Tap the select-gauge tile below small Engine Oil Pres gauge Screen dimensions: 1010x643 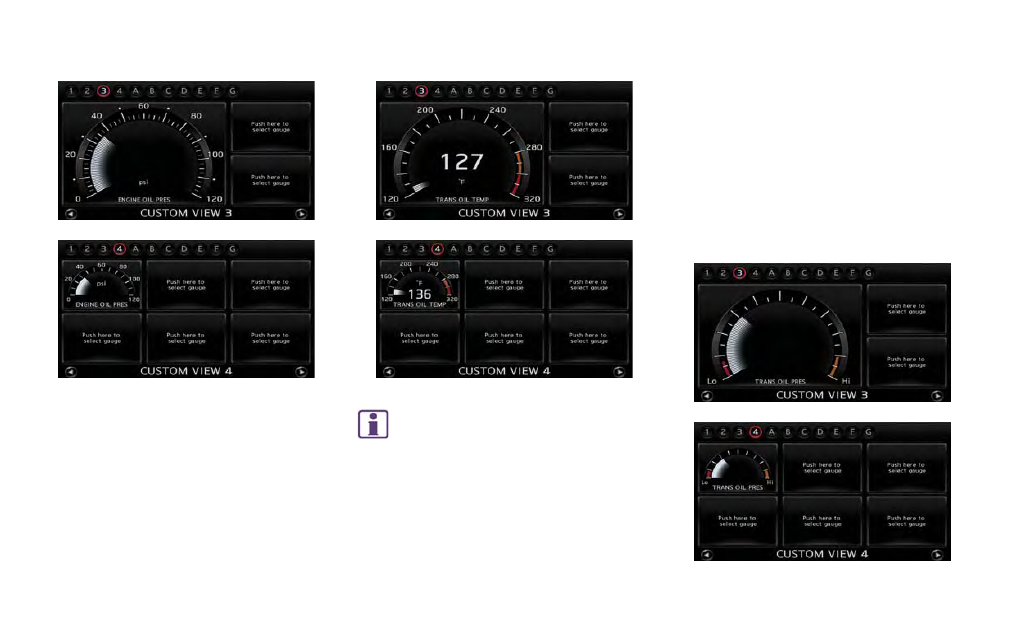click(102, 338)
